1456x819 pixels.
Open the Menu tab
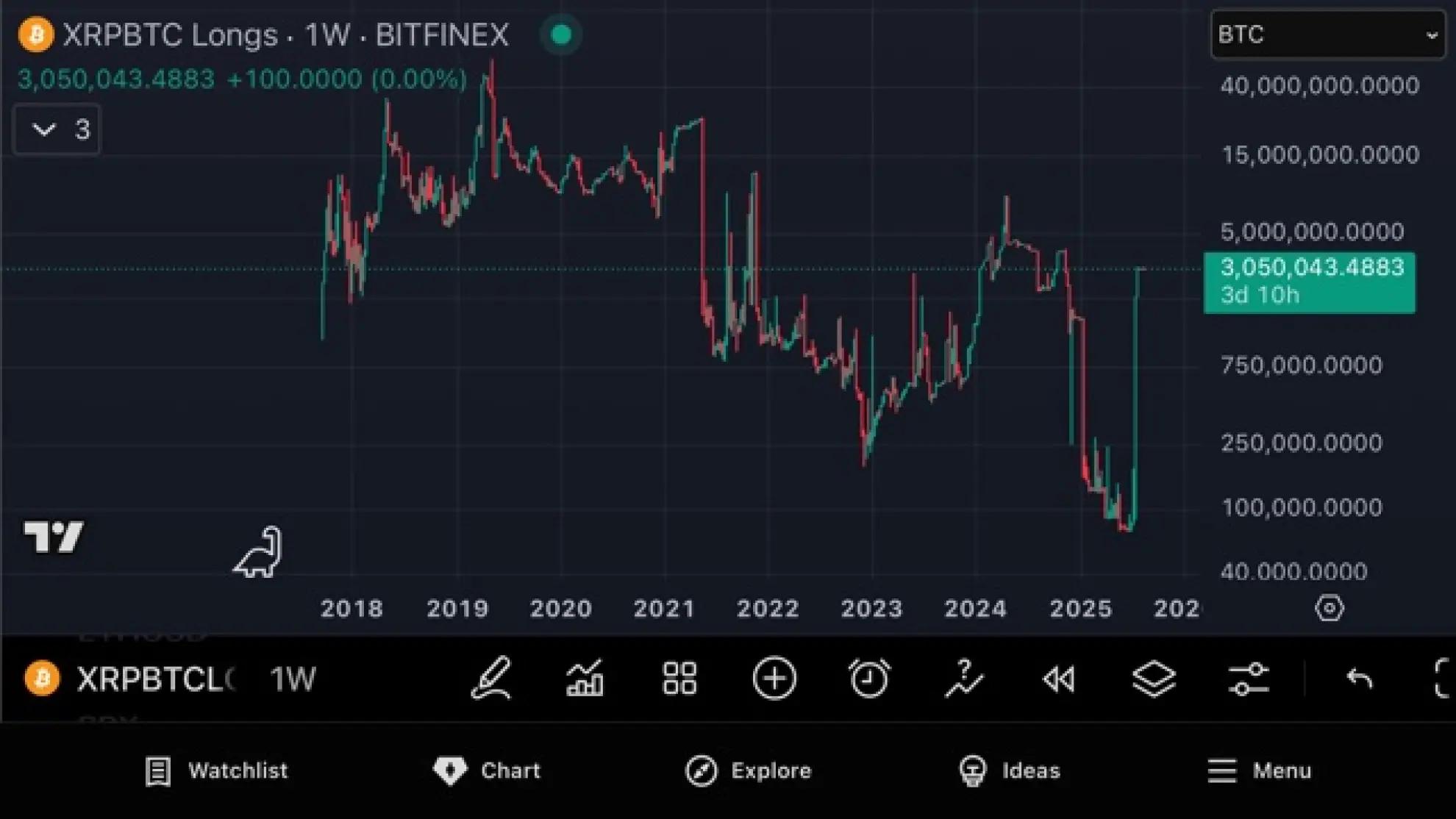pos(1259,770)
